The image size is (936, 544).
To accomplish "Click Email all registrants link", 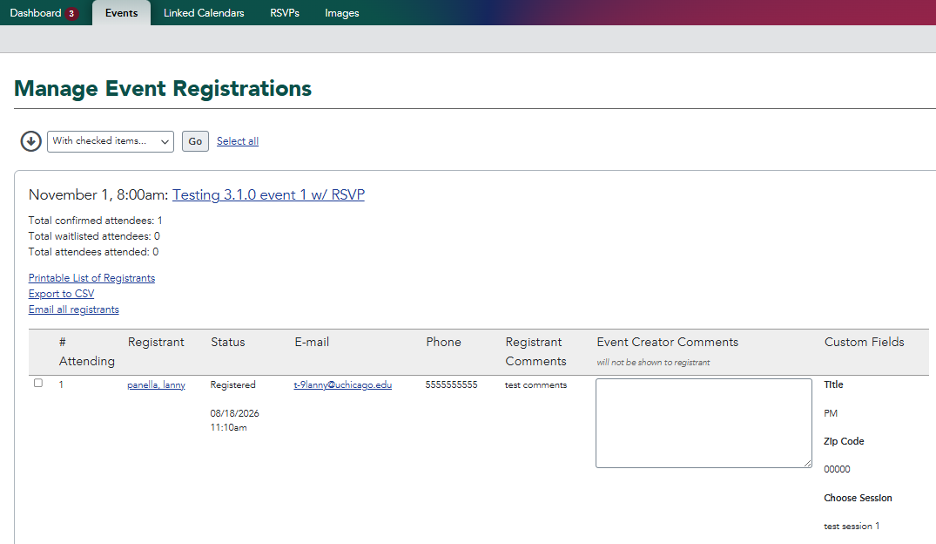I will [x=74, y=309].
